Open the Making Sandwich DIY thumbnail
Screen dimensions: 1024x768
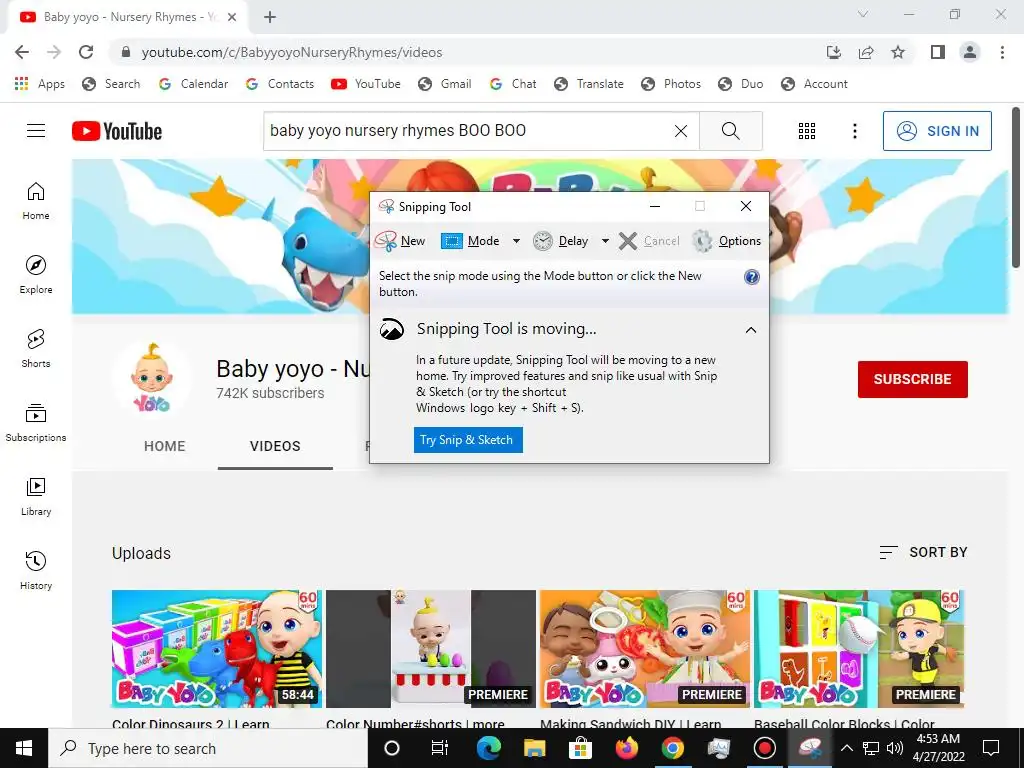pos(645,649)
